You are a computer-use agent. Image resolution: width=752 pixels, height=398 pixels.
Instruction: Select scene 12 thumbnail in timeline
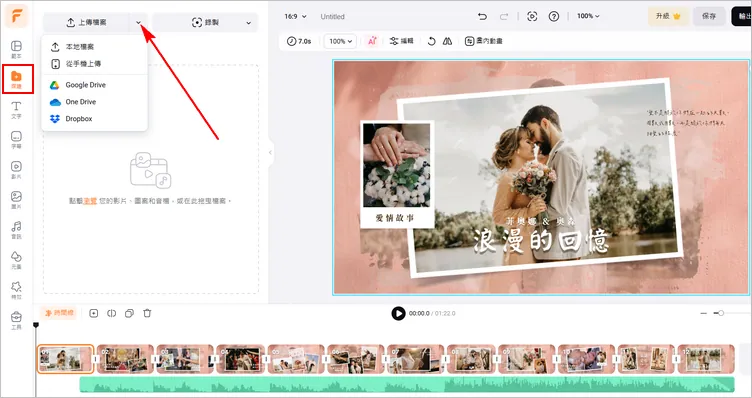(x=705, y=359)
